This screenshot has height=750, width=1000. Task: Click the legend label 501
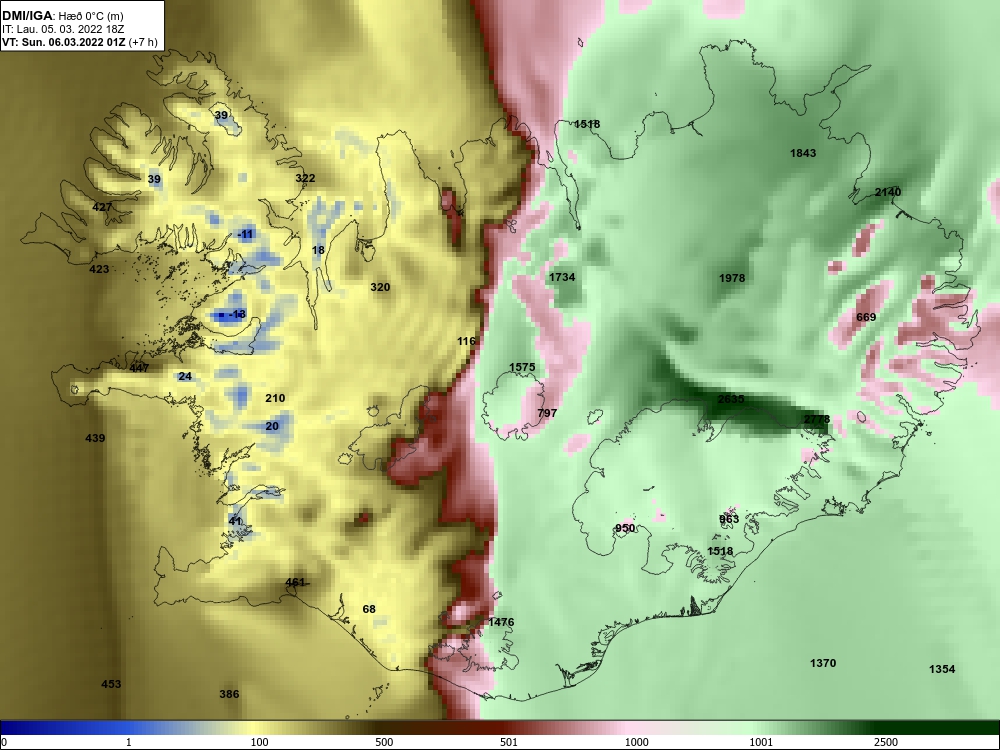[508, 742]
